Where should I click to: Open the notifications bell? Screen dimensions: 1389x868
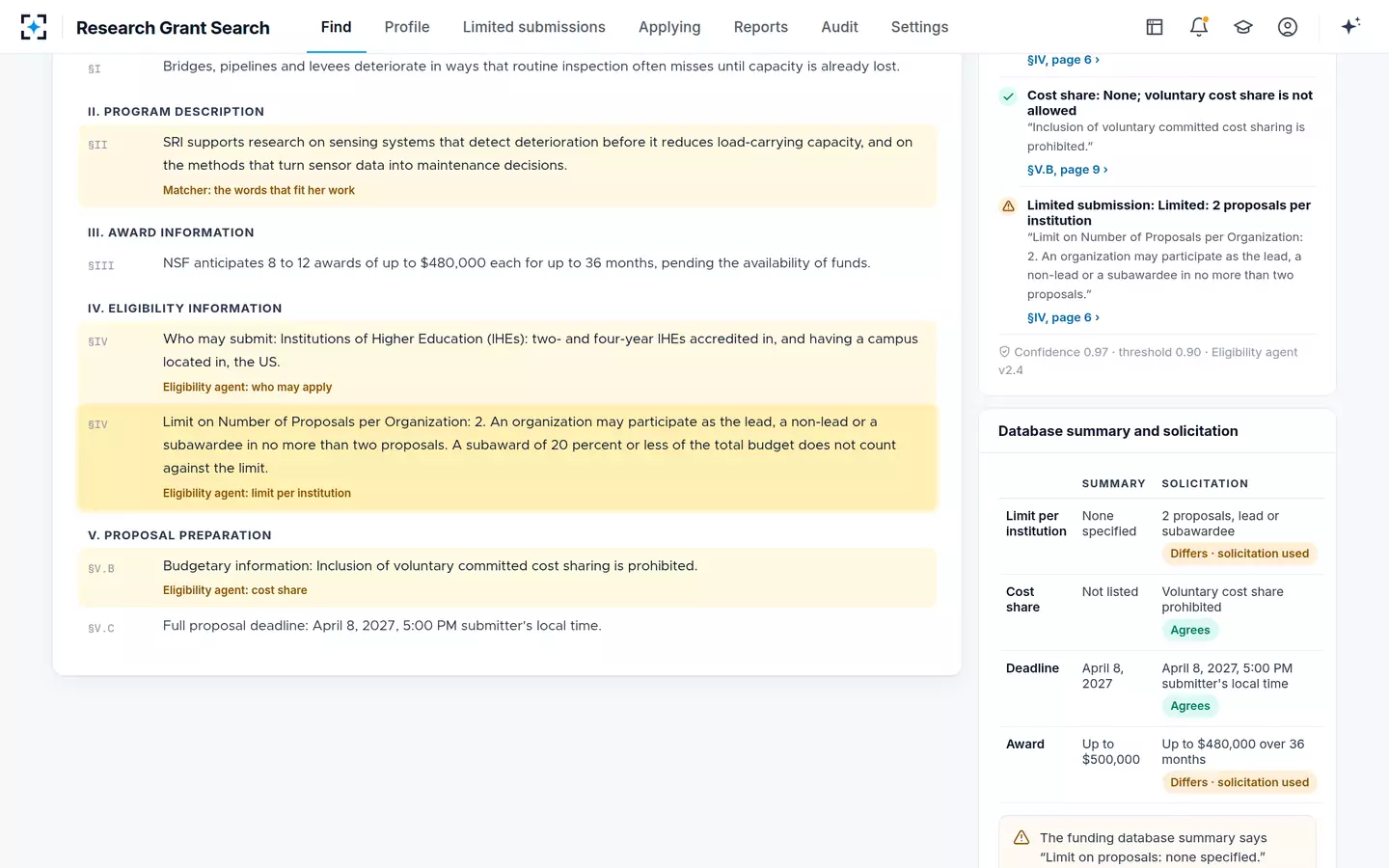coord(1199,27)
